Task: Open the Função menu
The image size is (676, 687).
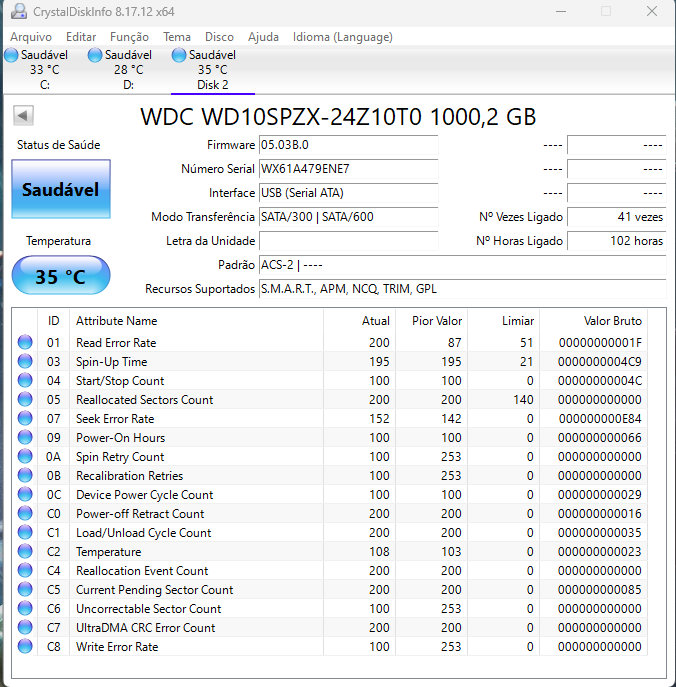Action: pos(129,37)
